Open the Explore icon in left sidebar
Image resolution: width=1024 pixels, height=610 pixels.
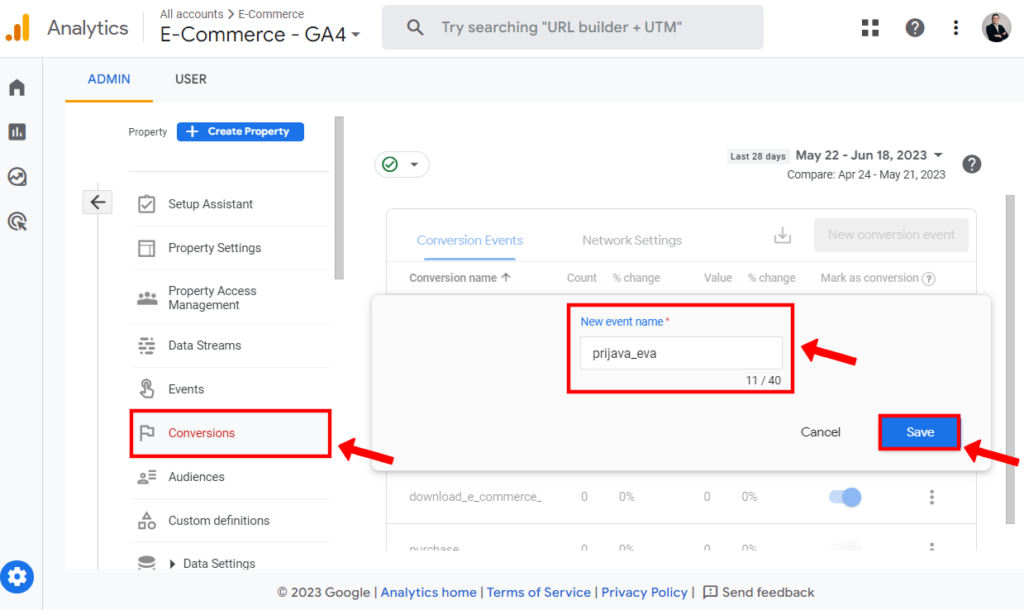17,177
